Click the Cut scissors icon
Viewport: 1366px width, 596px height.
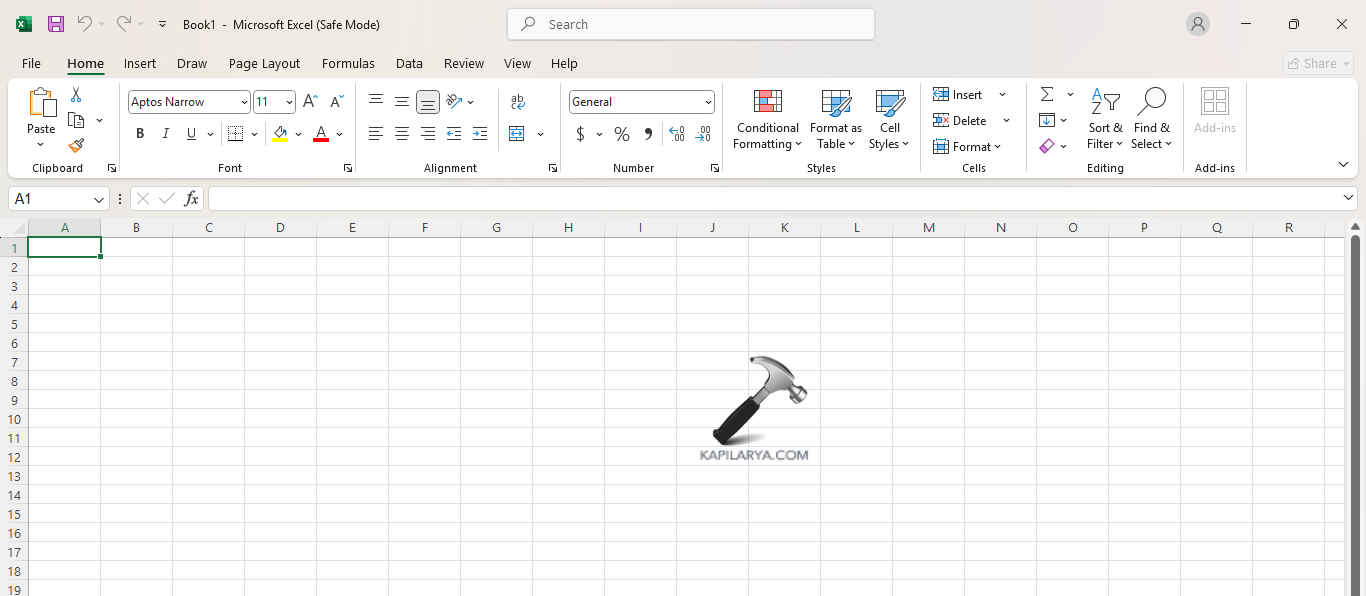click(76, 95)
